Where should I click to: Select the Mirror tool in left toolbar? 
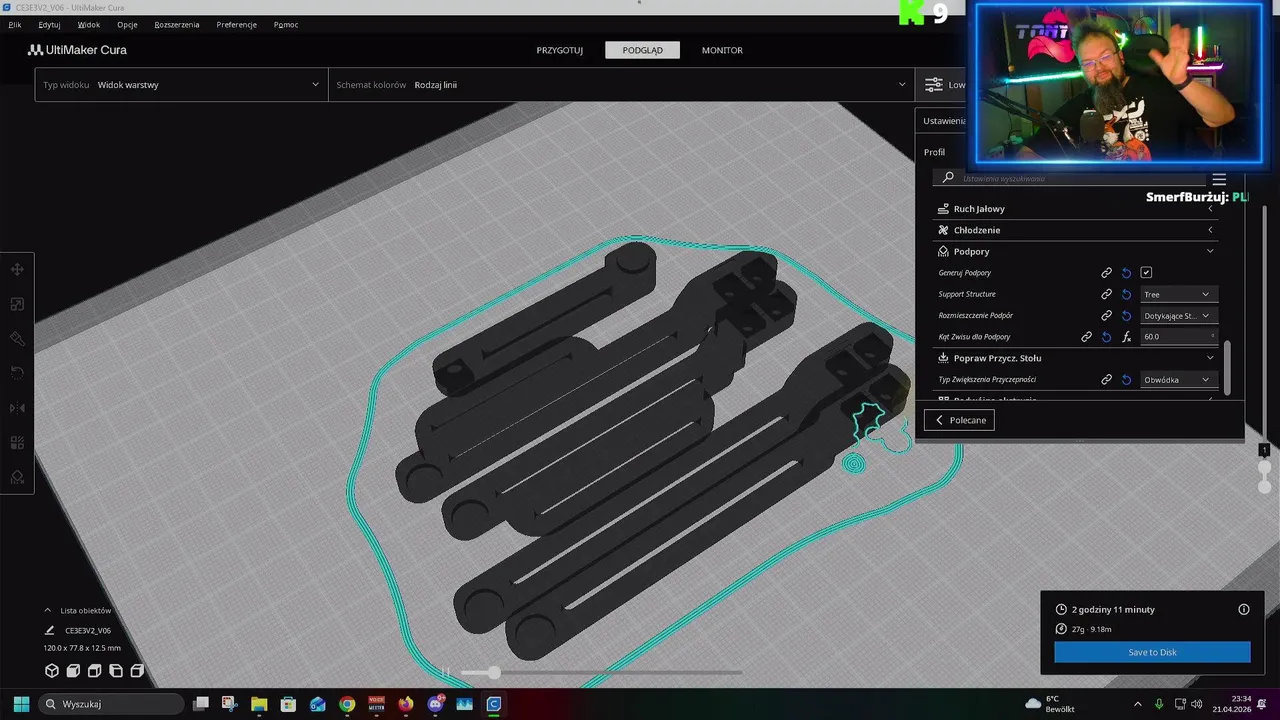point(17,408)
